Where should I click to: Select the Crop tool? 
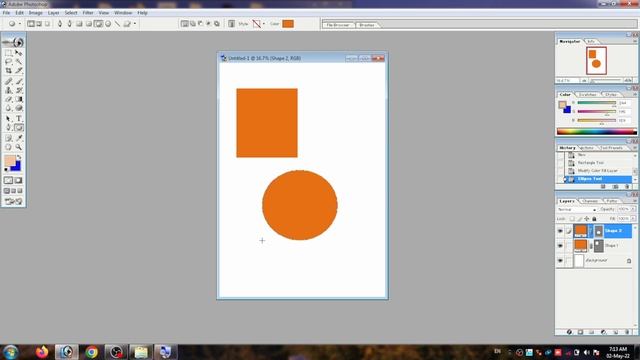point(8,71)
